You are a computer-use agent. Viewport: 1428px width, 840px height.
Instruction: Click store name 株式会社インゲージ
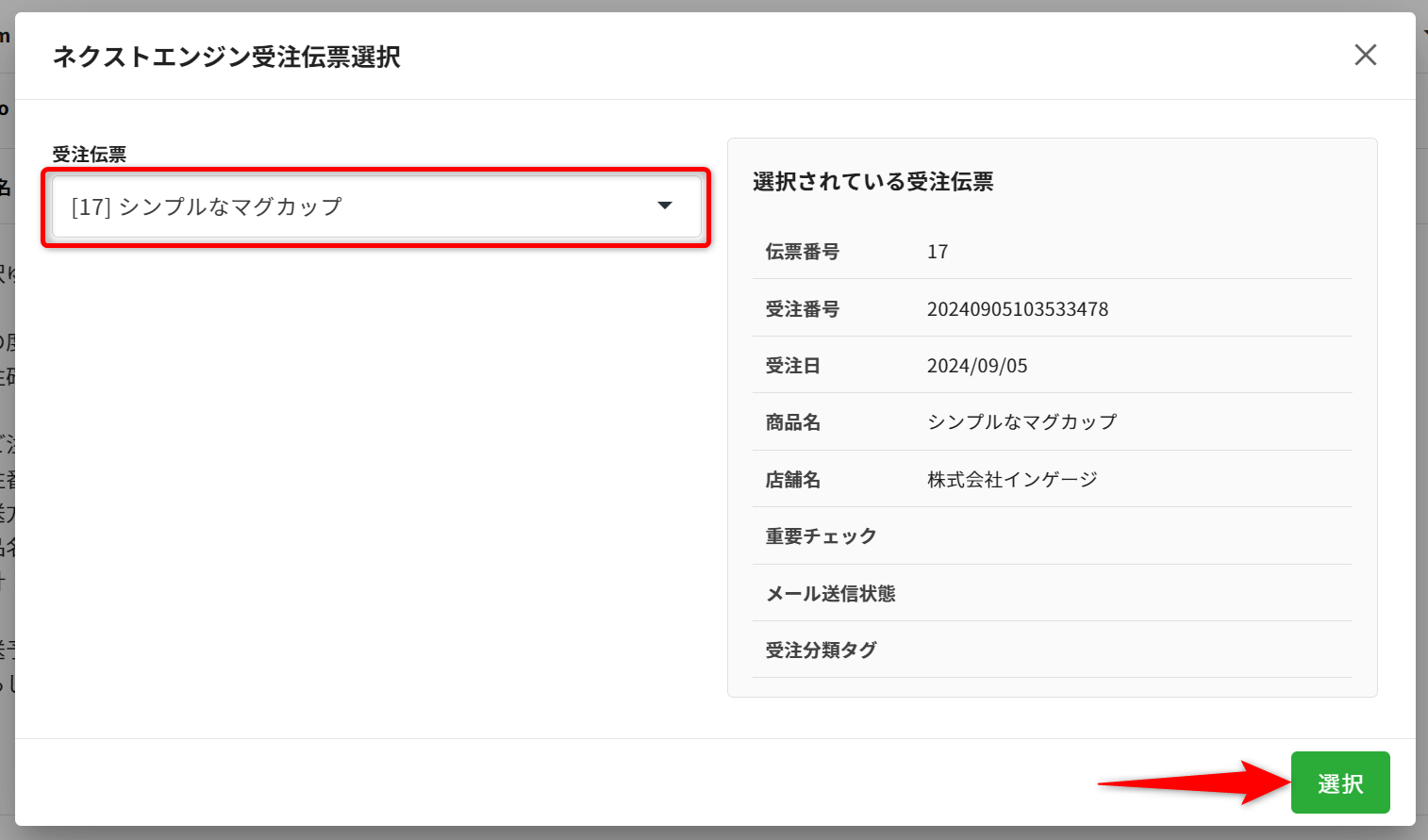click(1012, 480)
